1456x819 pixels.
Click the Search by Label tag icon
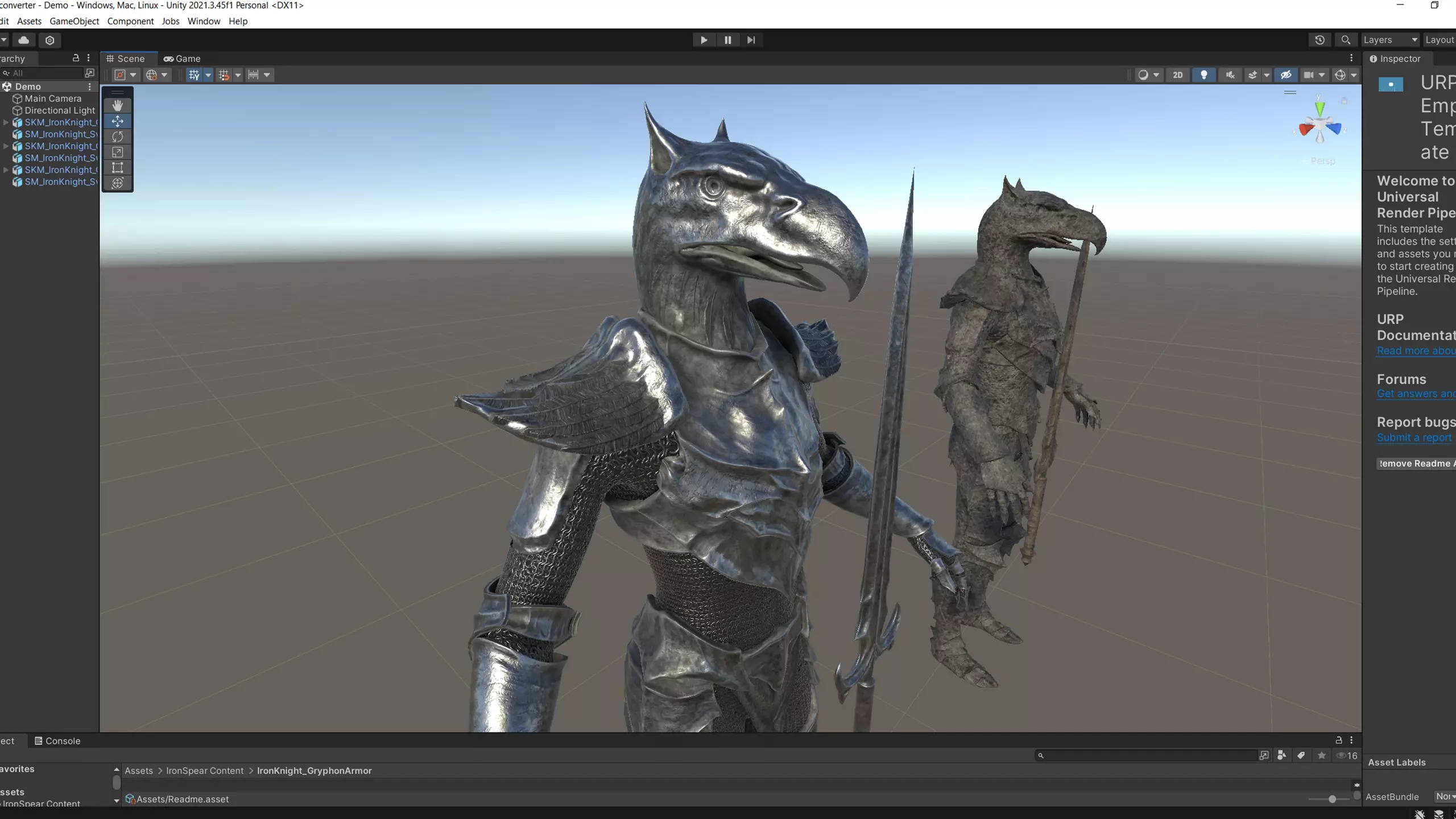click(1301, 755)
